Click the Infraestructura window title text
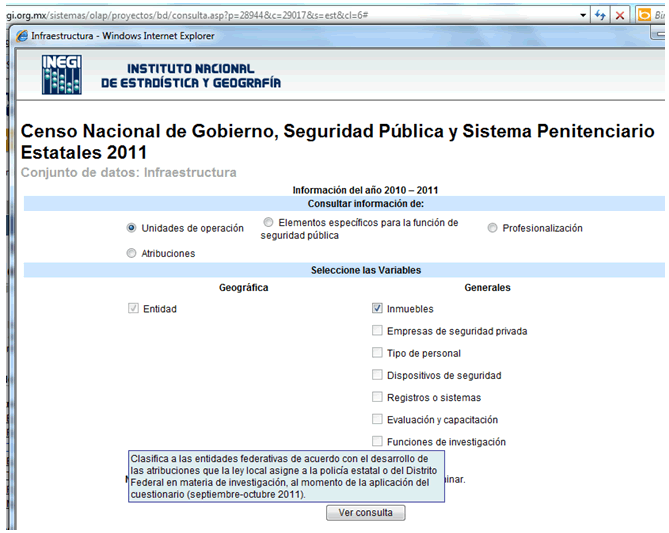Screen dimensions: 669x533 tap(123, 36)
